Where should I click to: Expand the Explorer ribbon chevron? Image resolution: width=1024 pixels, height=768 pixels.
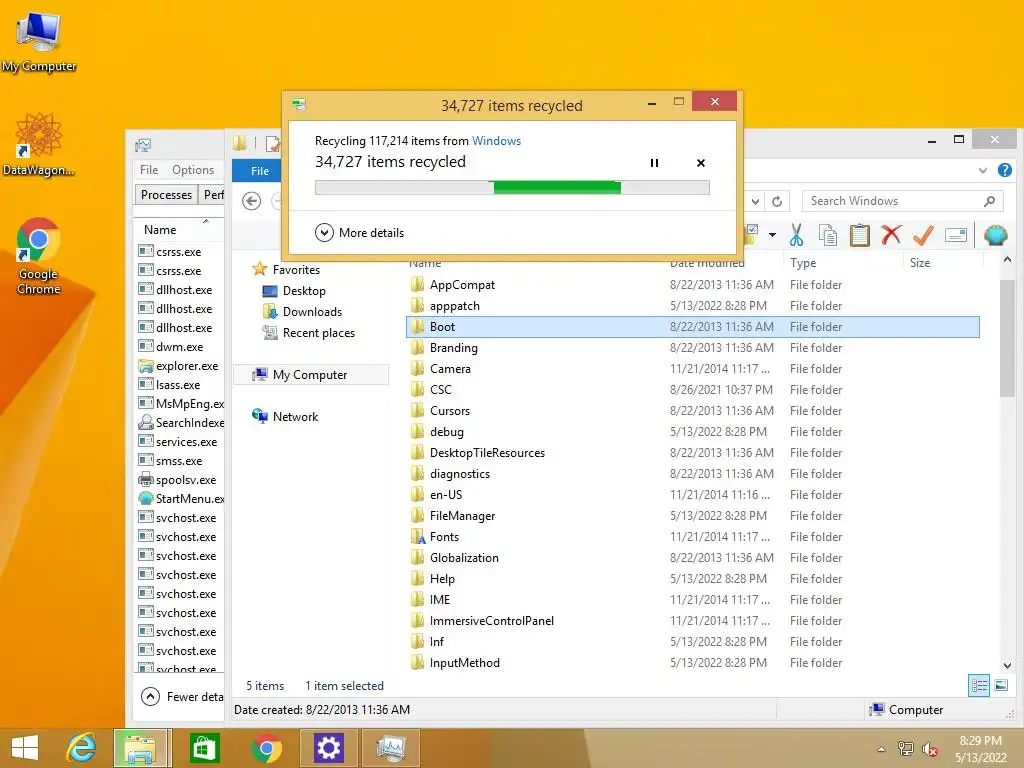point(983,170)
